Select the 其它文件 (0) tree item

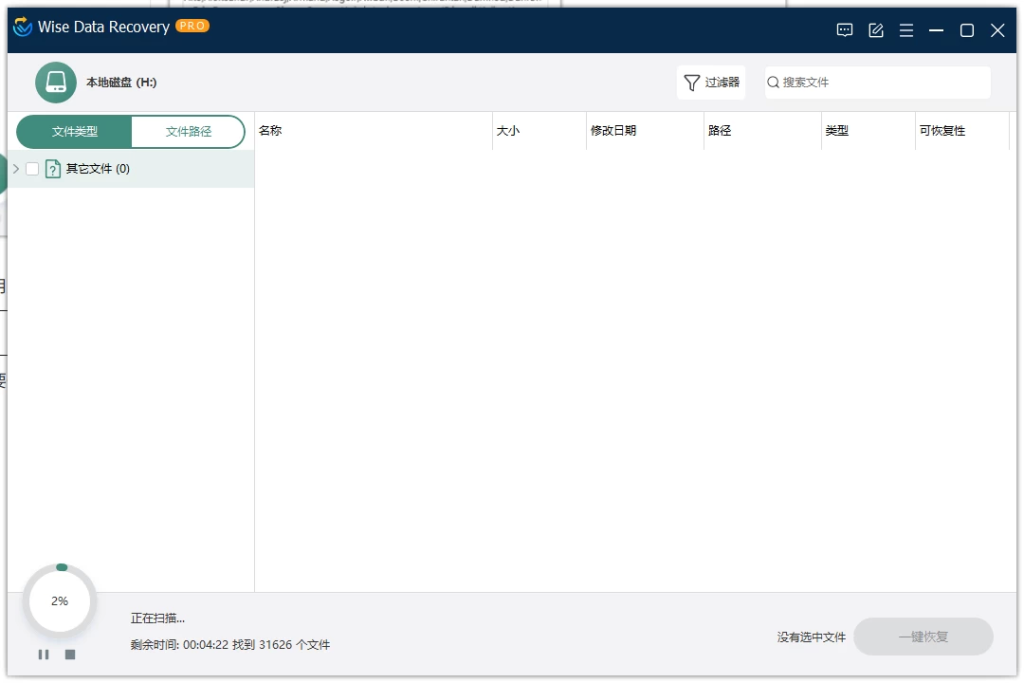(x=131, y=169)
